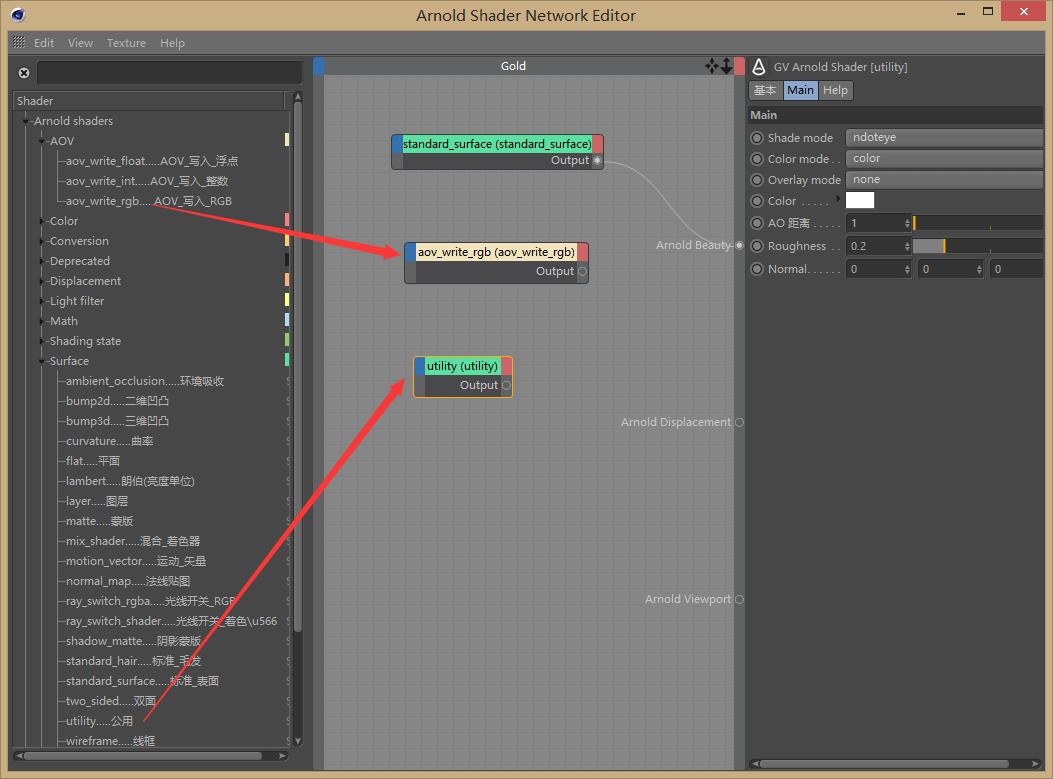Click the red corner marker right of Gold header

[739, 66]
